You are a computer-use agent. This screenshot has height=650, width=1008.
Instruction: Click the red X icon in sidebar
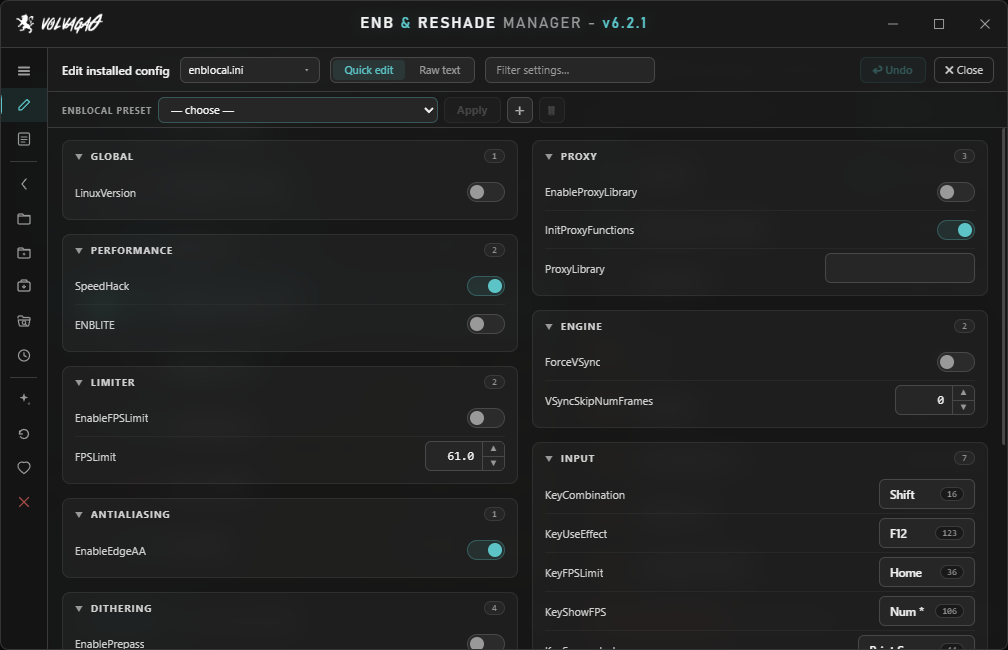tap(24, 502)
